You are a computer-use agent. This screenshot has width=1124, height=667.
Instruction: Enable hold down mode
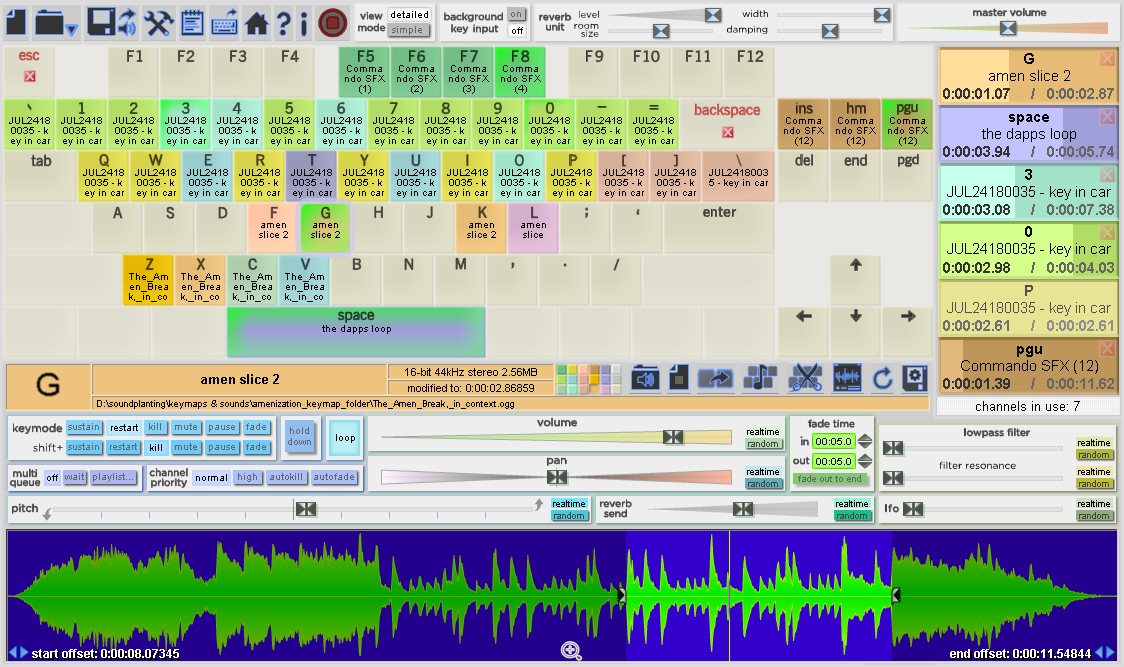[300, 437]
